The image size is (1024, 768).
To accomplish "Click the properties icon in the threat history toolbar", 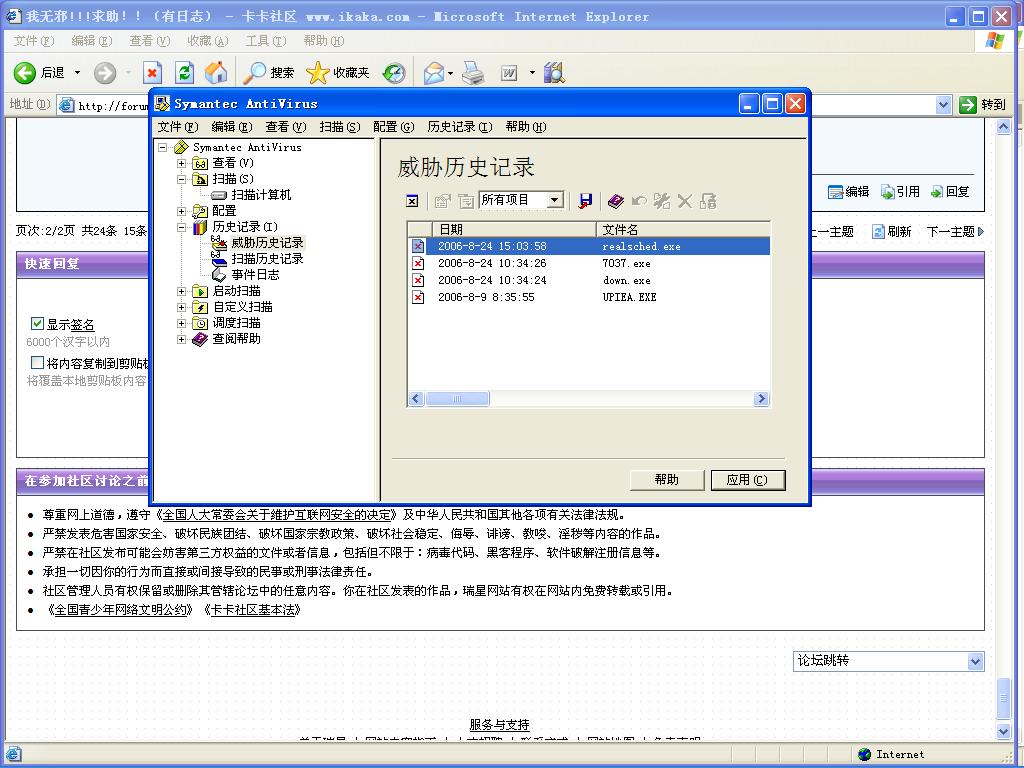I will click(x=443, y=201).
